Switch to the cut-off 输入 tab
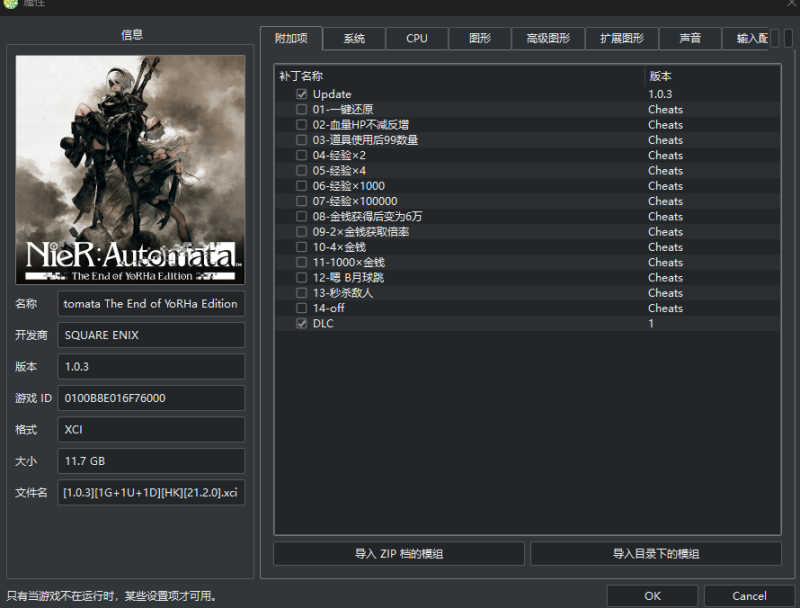 tap(745, 38)
